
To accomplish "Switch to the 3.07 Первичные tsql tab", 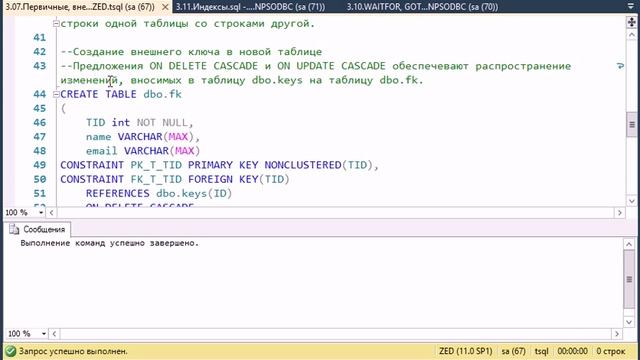I will 80,7.
